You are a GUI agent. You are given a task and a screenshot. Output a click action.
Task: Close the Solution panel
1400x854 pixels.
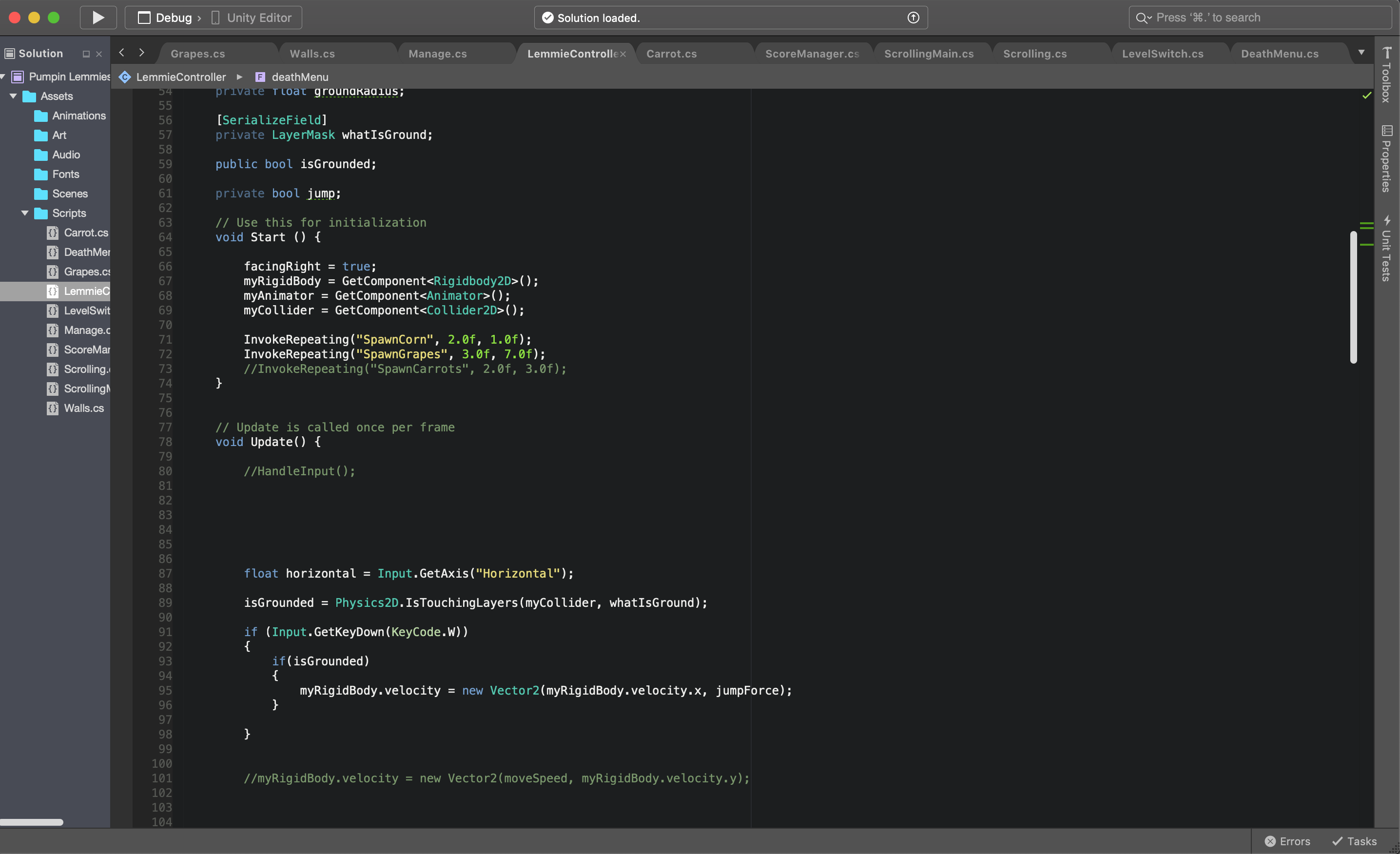pyautogui.click(x=99, y=54)
